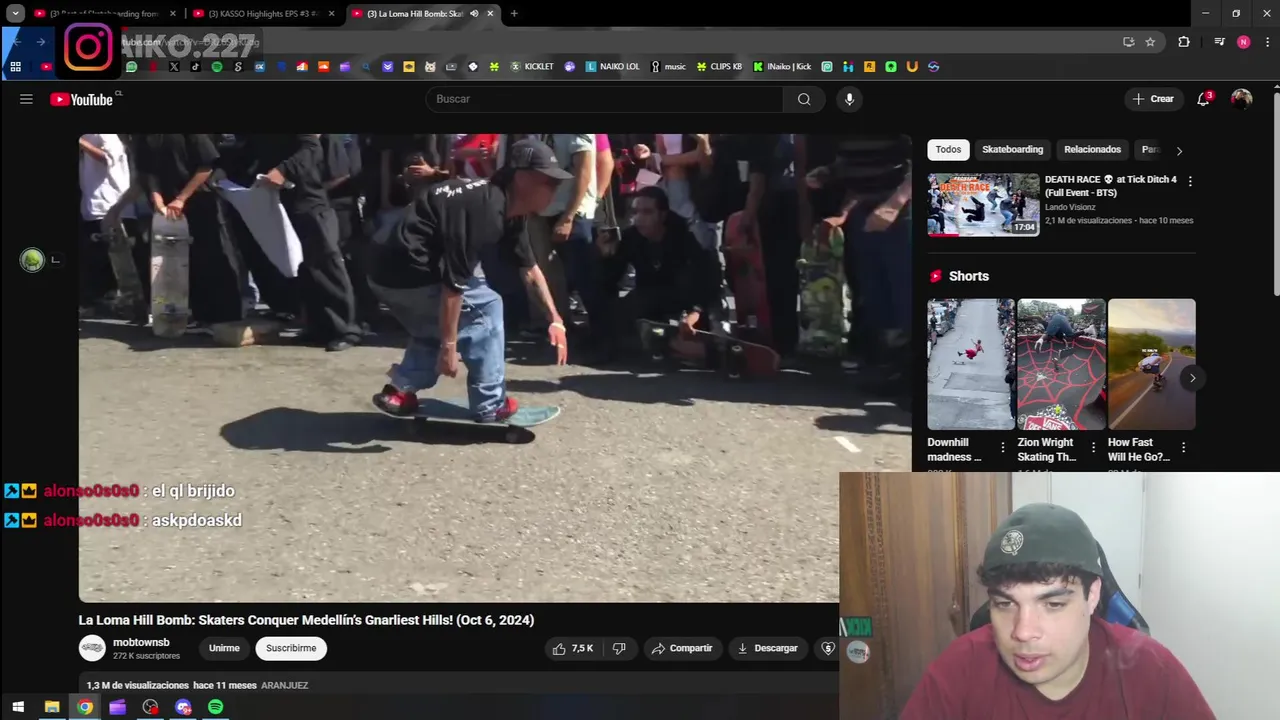Mute the La Loma Hill Bomb tab audio
Viewport: 1280px width, 720px height.
click(474, 14)
